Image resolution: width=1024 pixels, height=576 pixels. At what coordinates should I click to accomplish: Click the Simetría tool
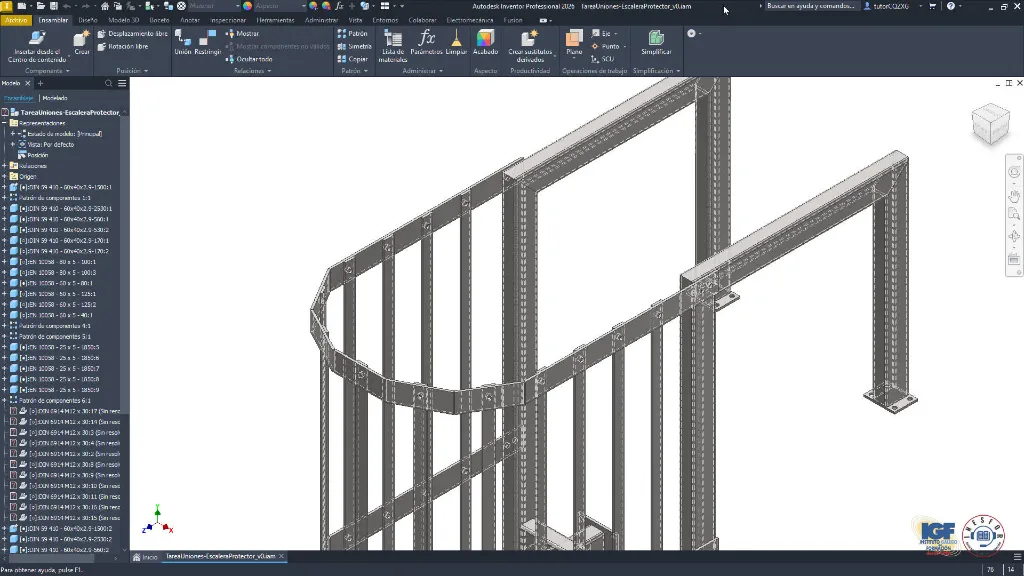click(x=355, y=46)
